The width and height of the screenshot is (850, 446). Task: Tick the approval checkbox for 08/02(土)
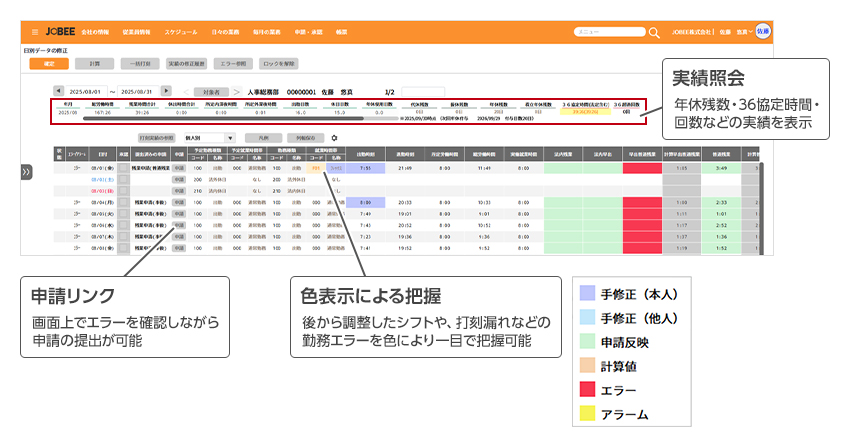click(x=125, y=180)
